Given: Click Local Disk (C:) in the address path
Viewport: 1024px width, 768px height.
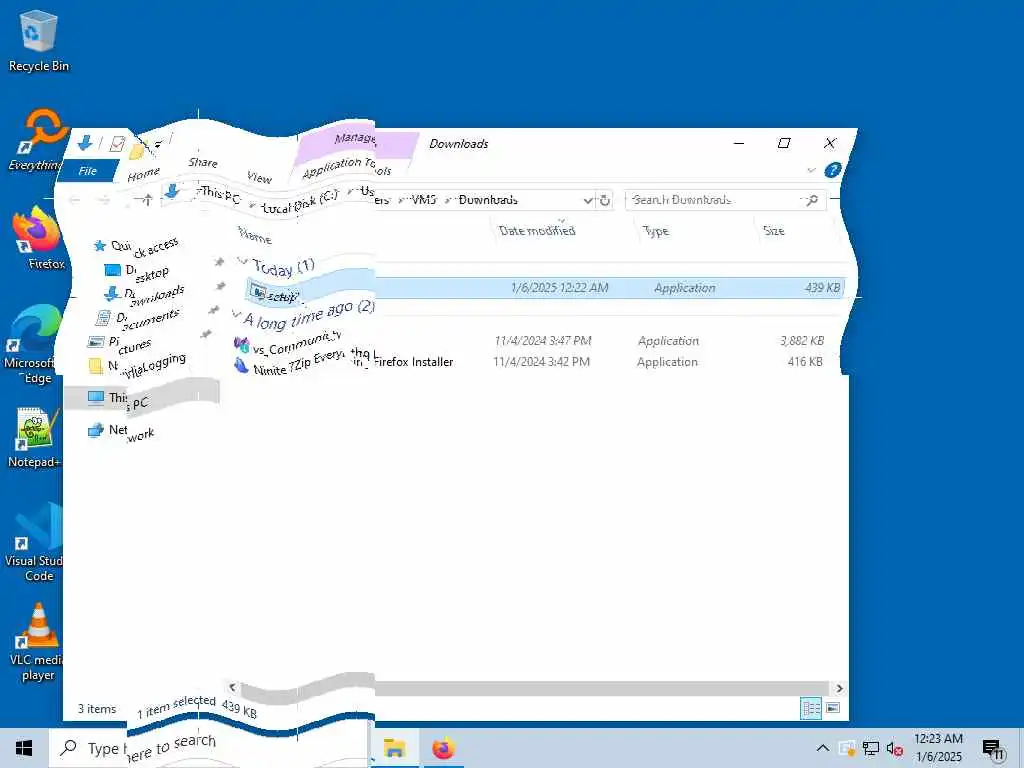Looking at the screenshot, I should [x=300, y=203].
